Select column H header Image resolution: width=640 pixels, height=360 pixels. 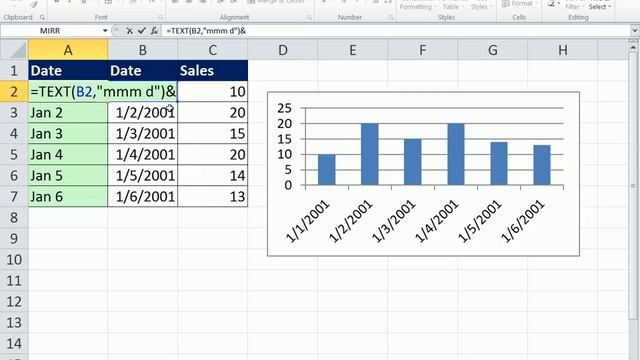(562, 50)
